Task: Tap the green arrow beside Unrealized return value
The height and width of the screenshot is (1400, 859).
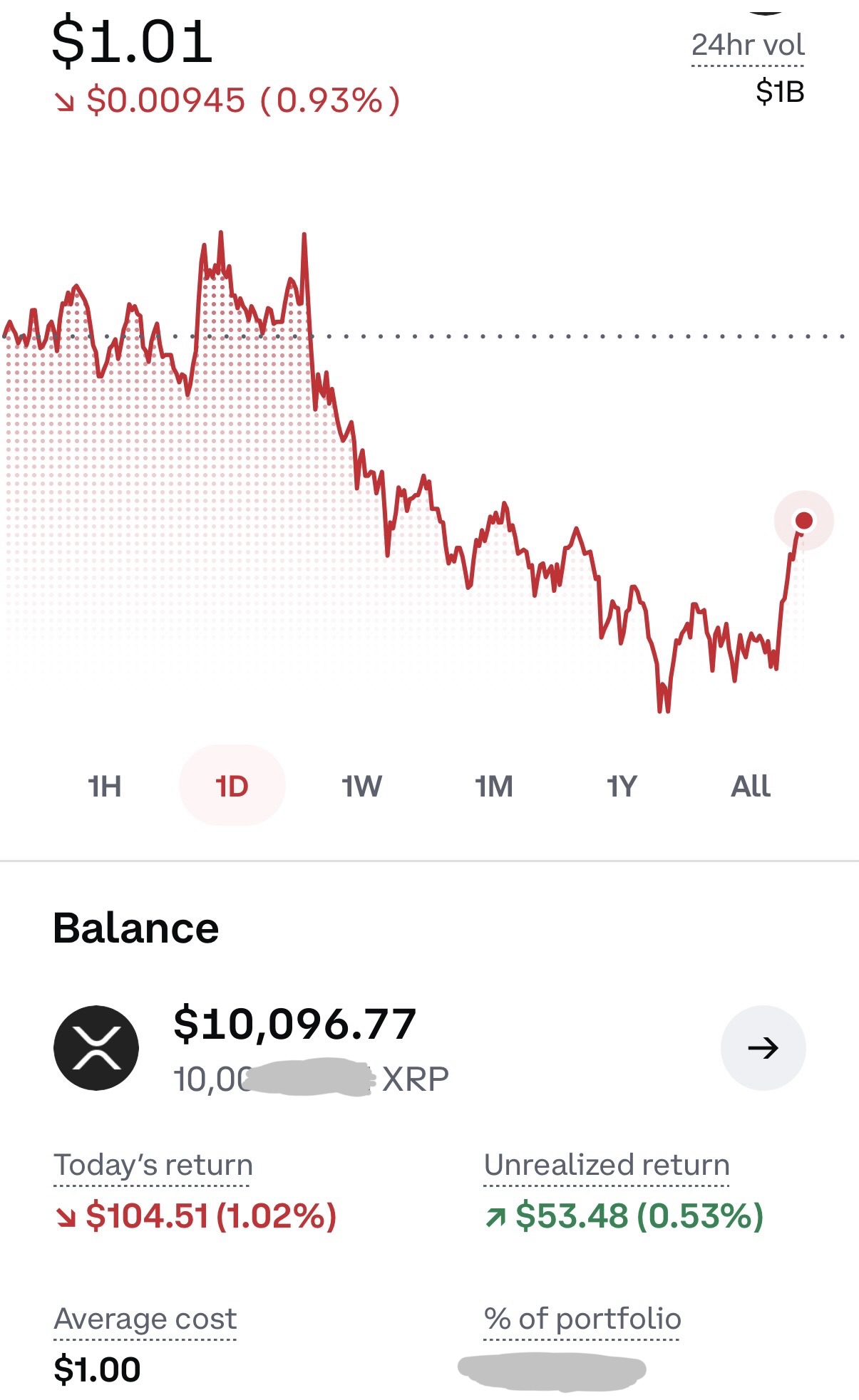Action: coord(495,1218)
